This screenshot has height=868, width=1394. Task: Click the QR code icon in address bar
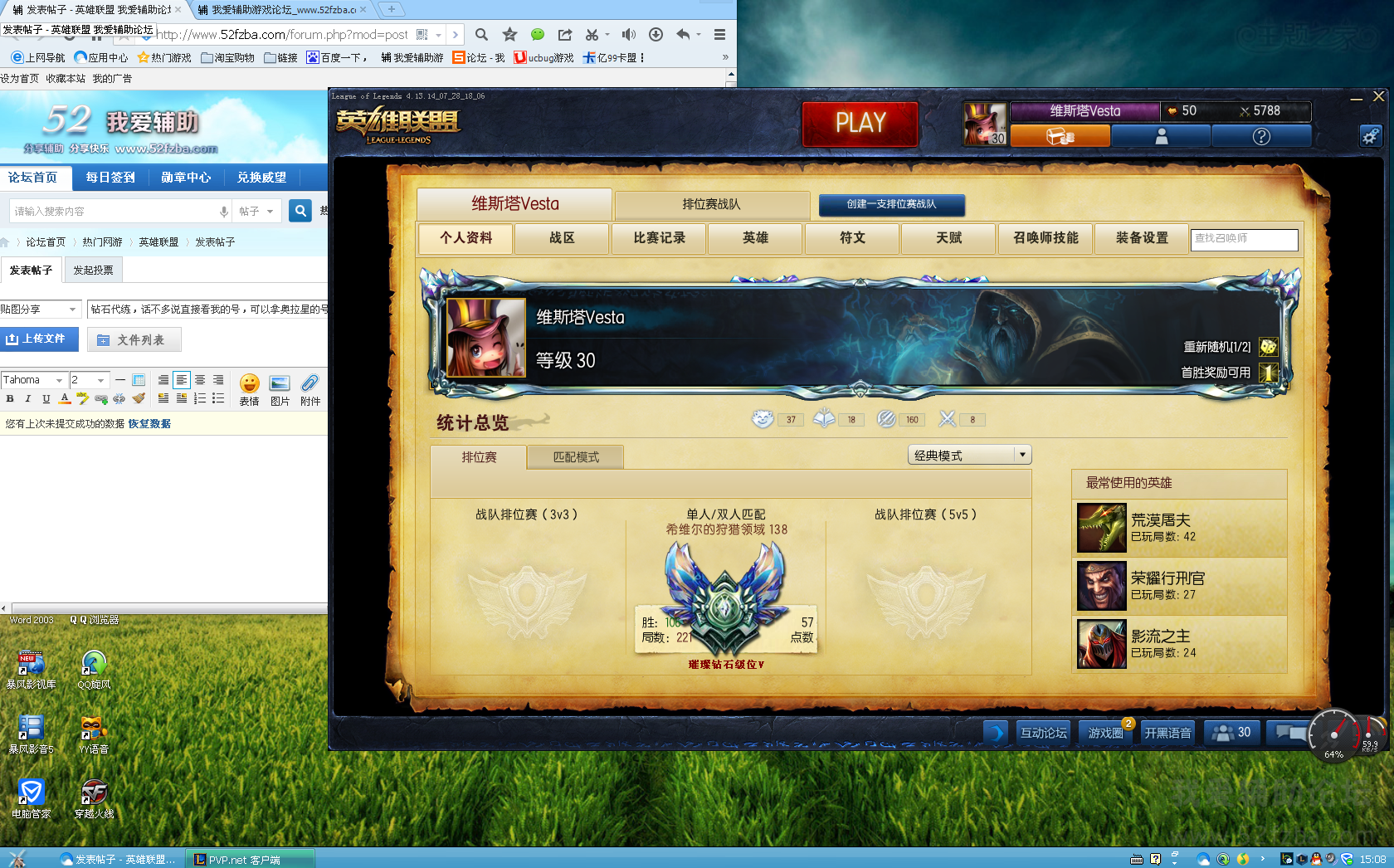pos(422,35)
